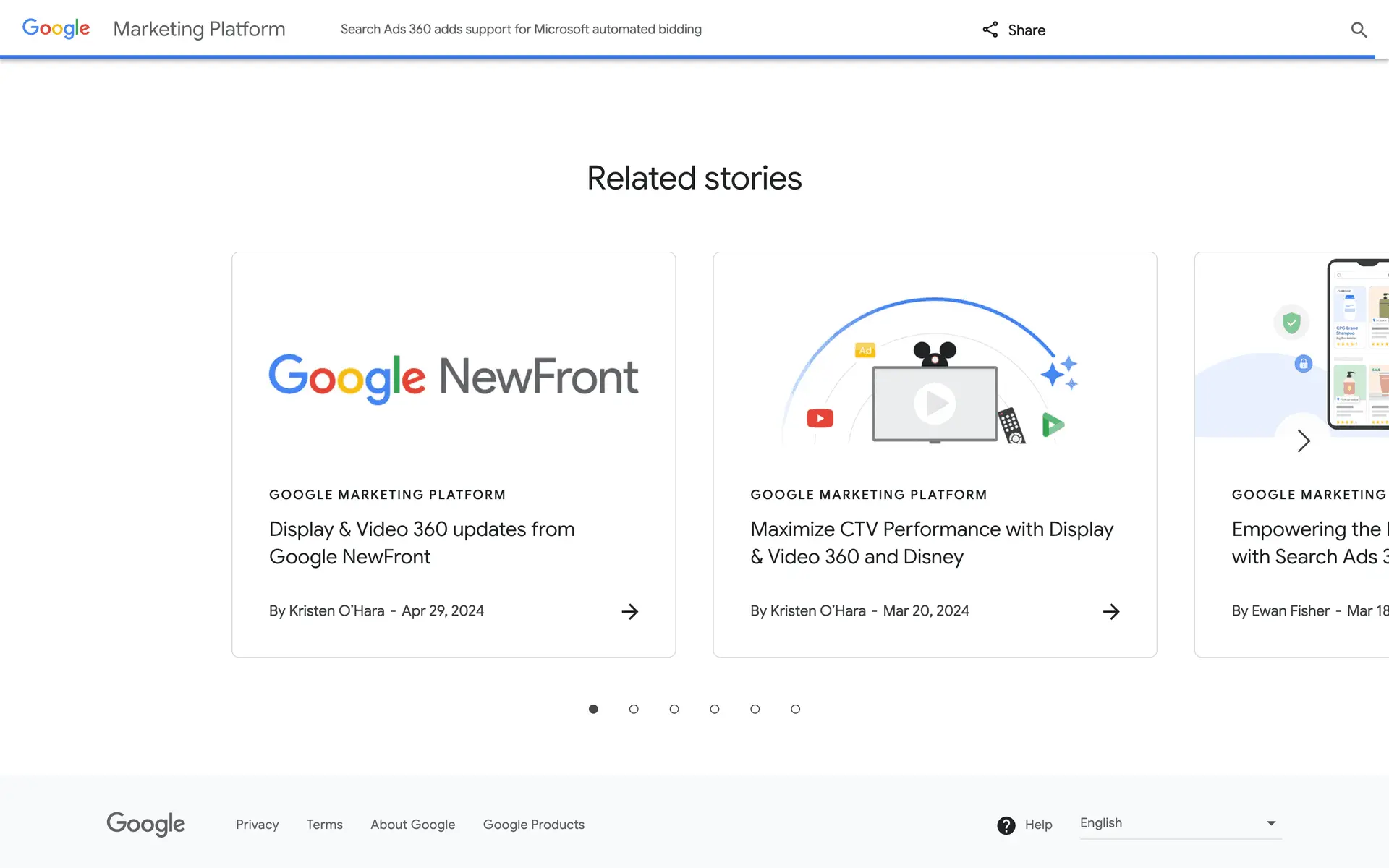Select the first carousel pagination dot
The height and width of the screenshot is (868, 1389).
tap(593, 709)
